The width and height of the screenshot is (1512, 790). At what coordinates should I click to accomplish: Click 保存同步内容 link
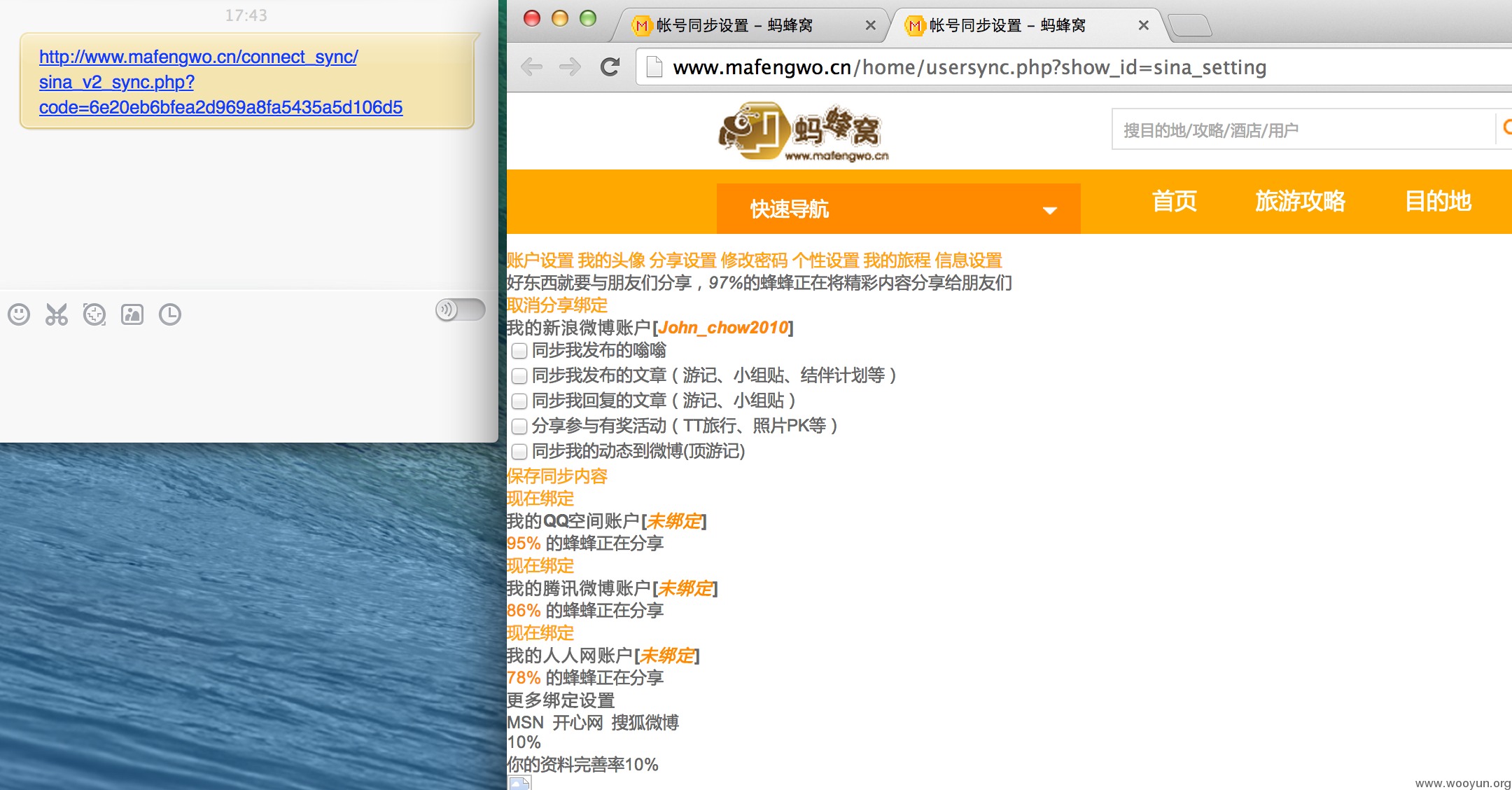(557, 476)
